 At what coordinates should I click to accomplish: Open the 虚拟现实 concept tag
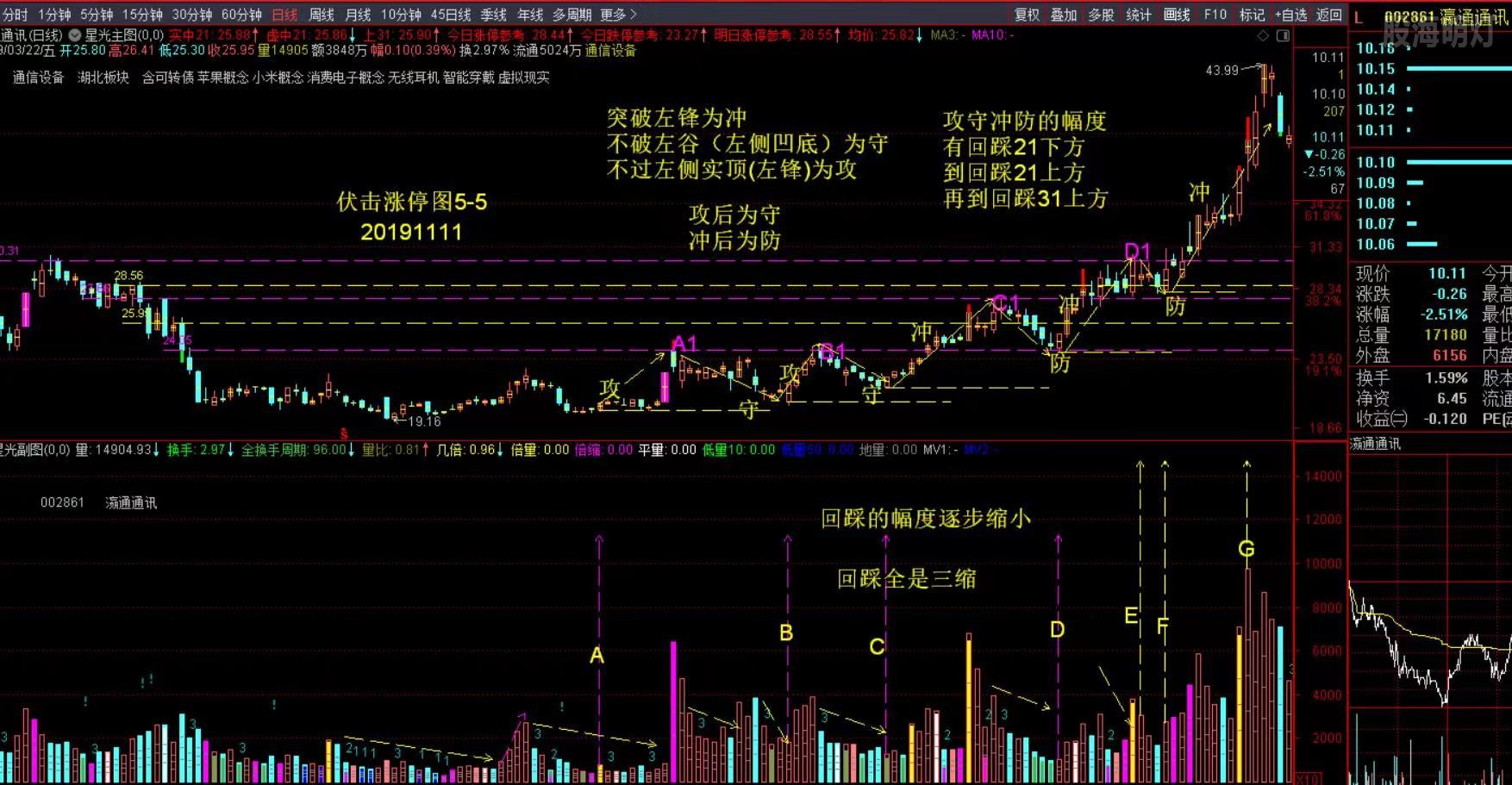(524, 78)
